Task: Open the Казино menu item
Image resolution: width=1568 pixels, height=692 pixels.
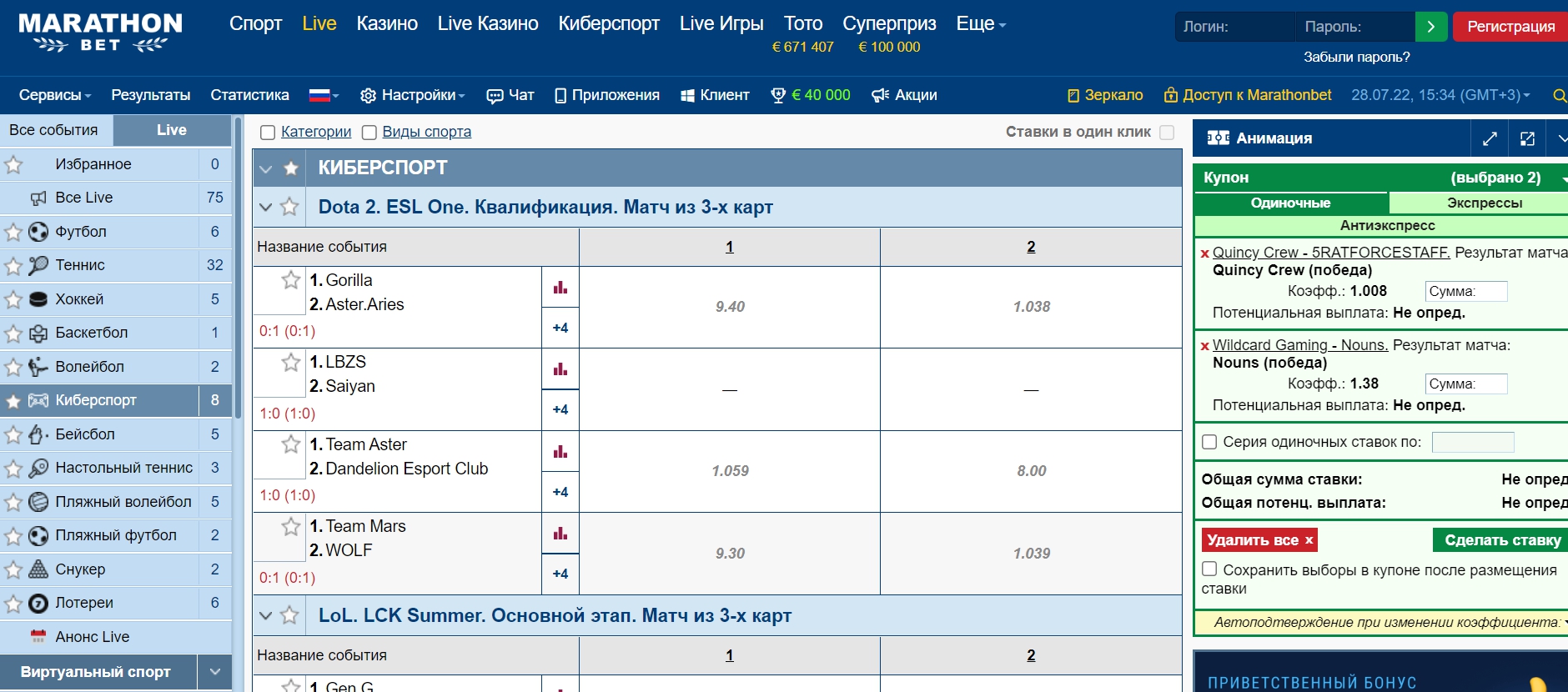Action: click(387, 24)
